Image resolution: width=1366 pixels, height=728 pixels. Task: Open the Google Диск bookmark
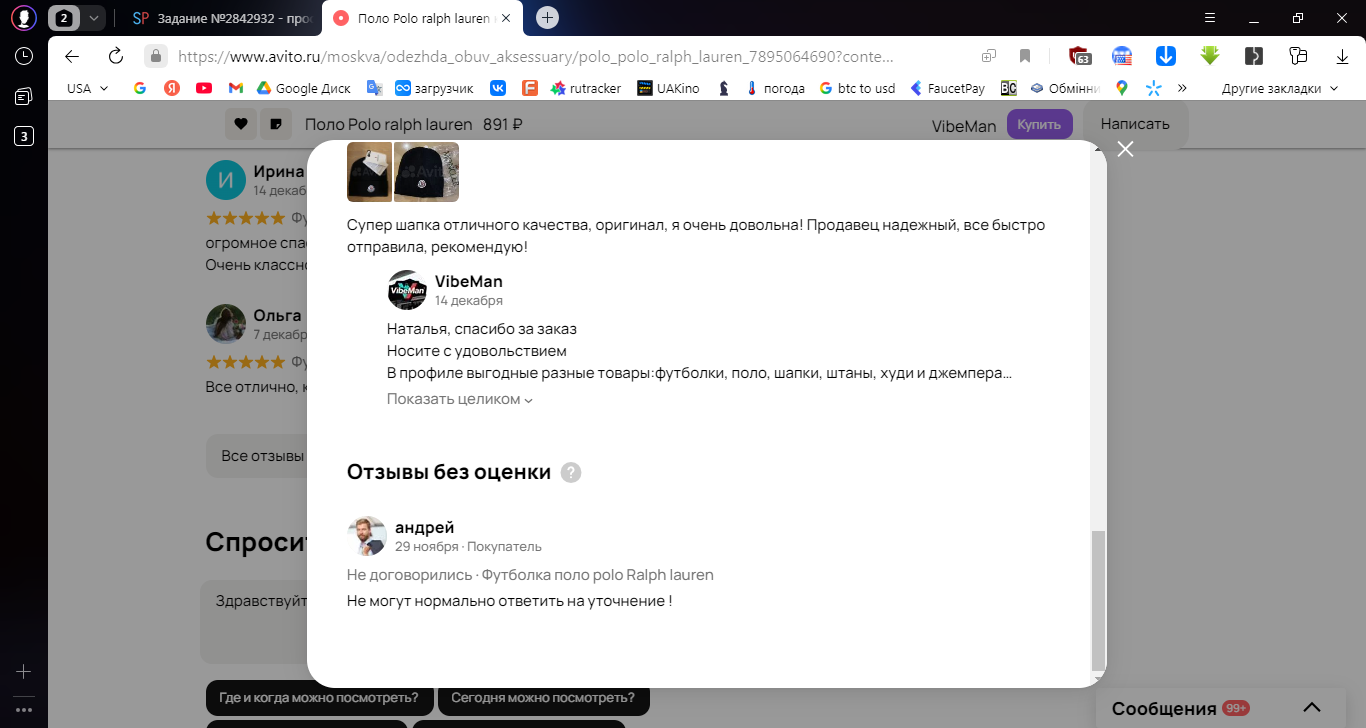(304, 88)
